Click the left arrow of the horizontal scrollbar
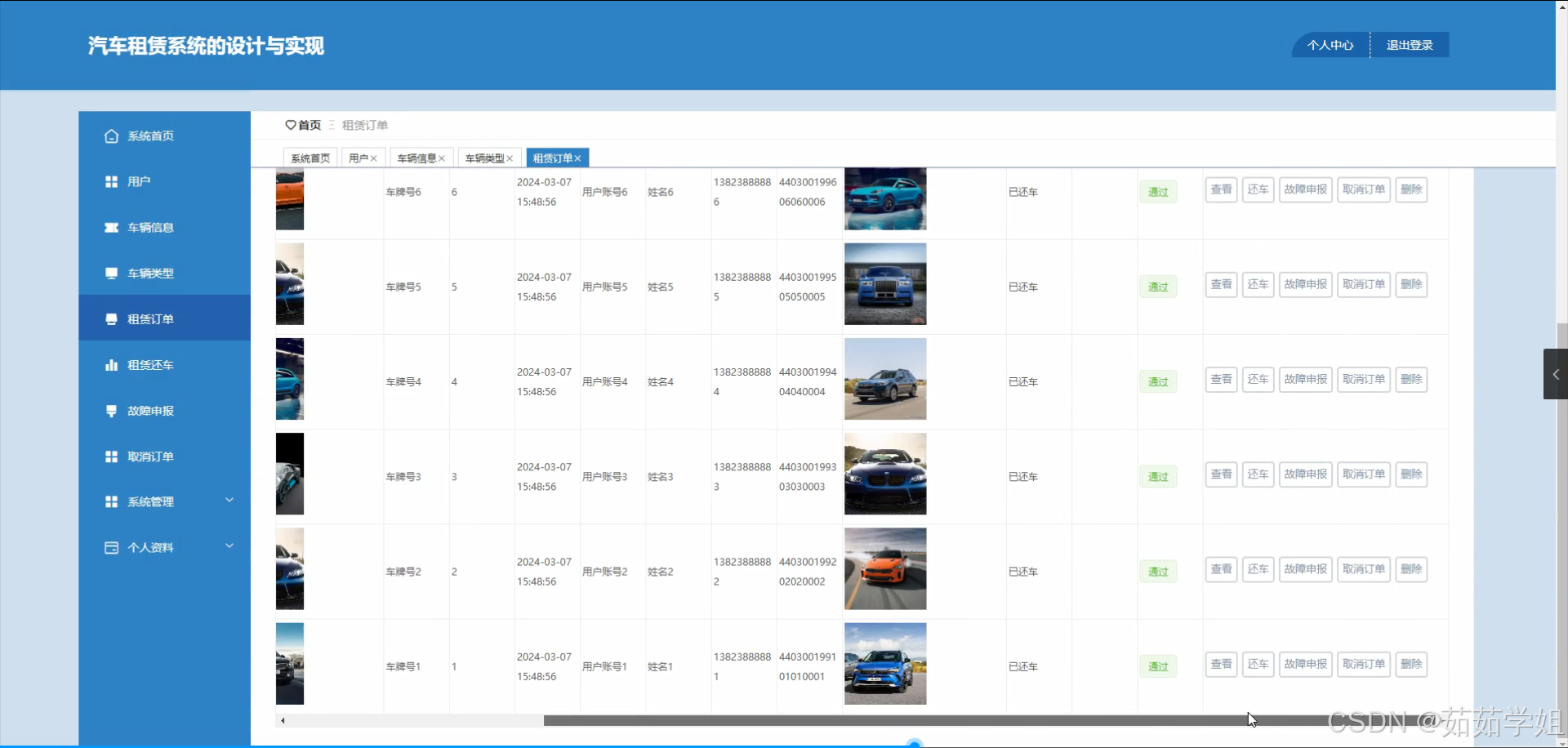 coord(283,720)
